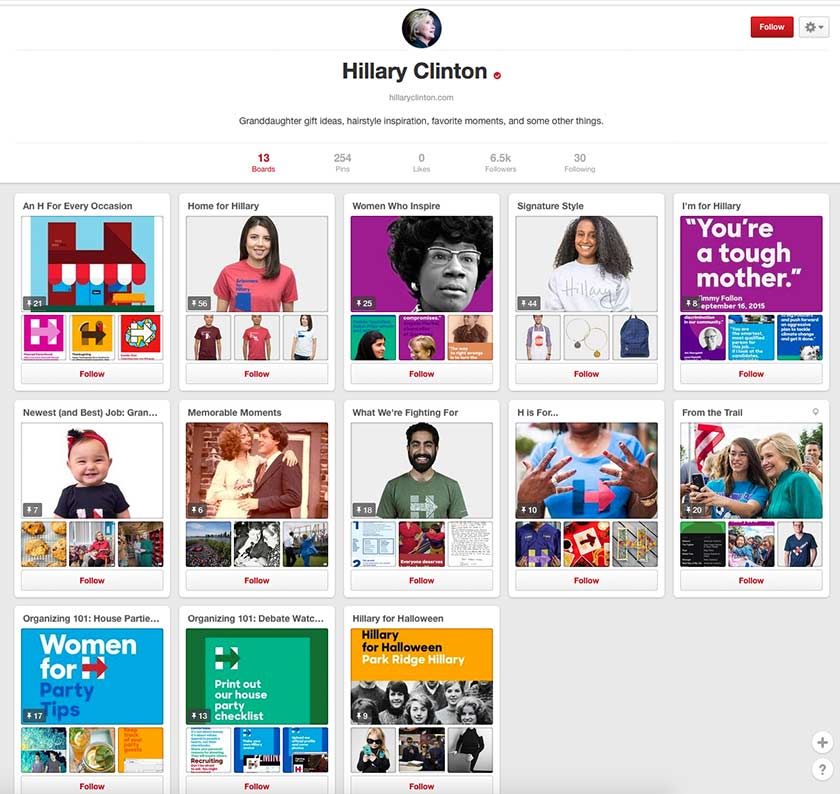Click location pin icon on From the Trail

tap(816, 412)
